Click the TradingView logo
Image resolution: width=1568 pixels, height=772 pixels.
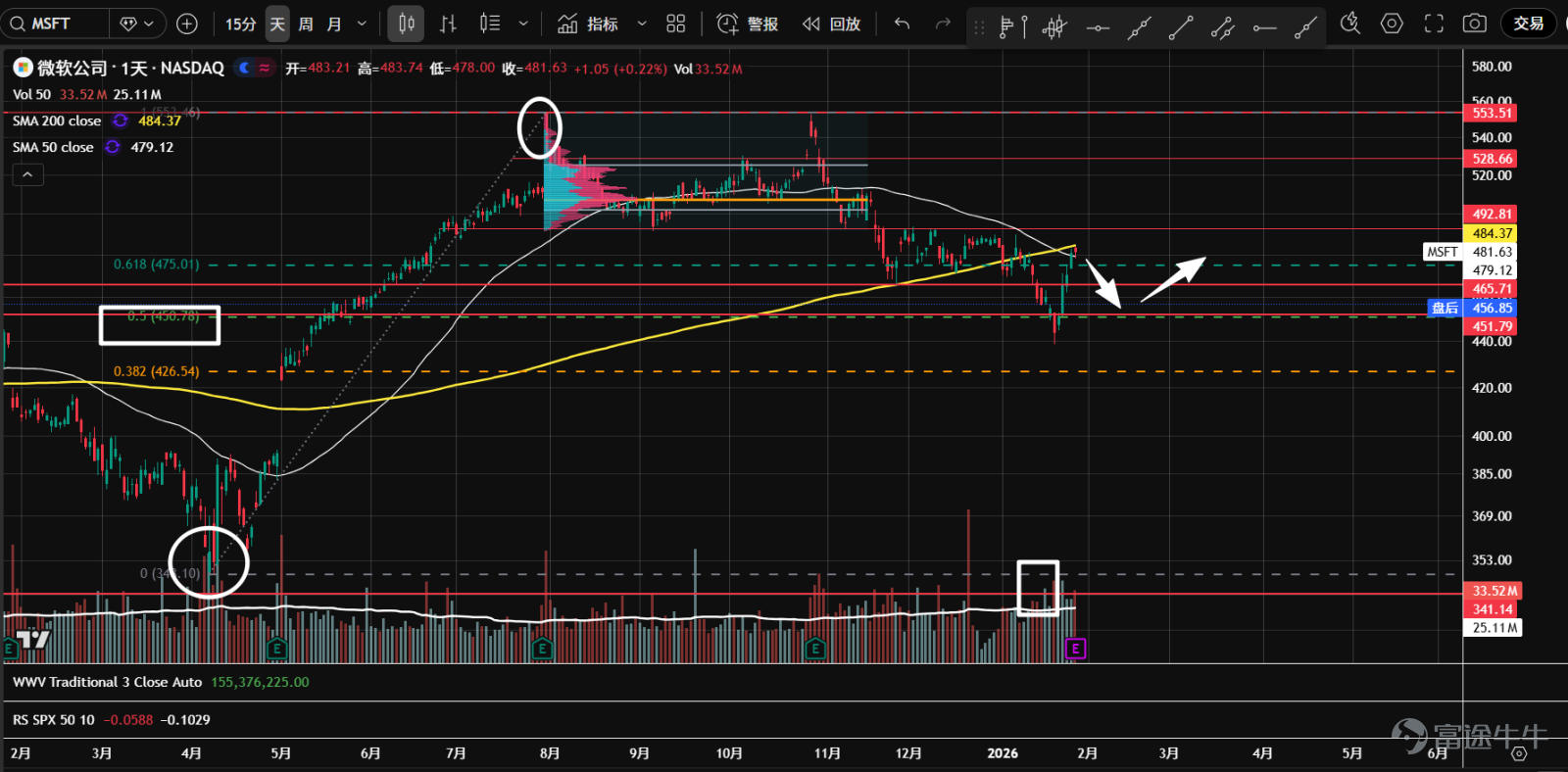33,640
